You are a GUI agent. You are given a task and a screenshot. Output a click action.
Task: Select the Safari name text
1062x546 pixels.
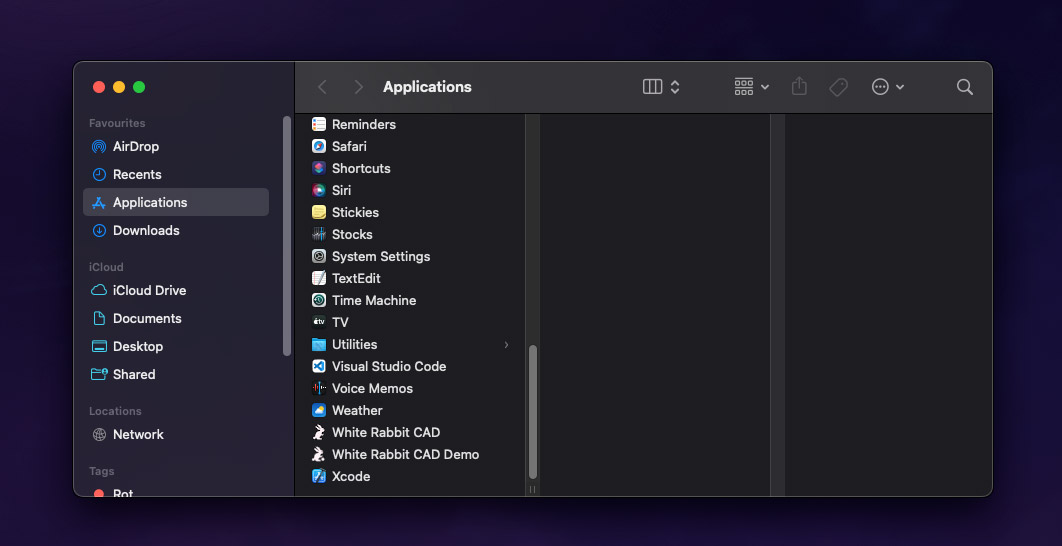(349, 146)
